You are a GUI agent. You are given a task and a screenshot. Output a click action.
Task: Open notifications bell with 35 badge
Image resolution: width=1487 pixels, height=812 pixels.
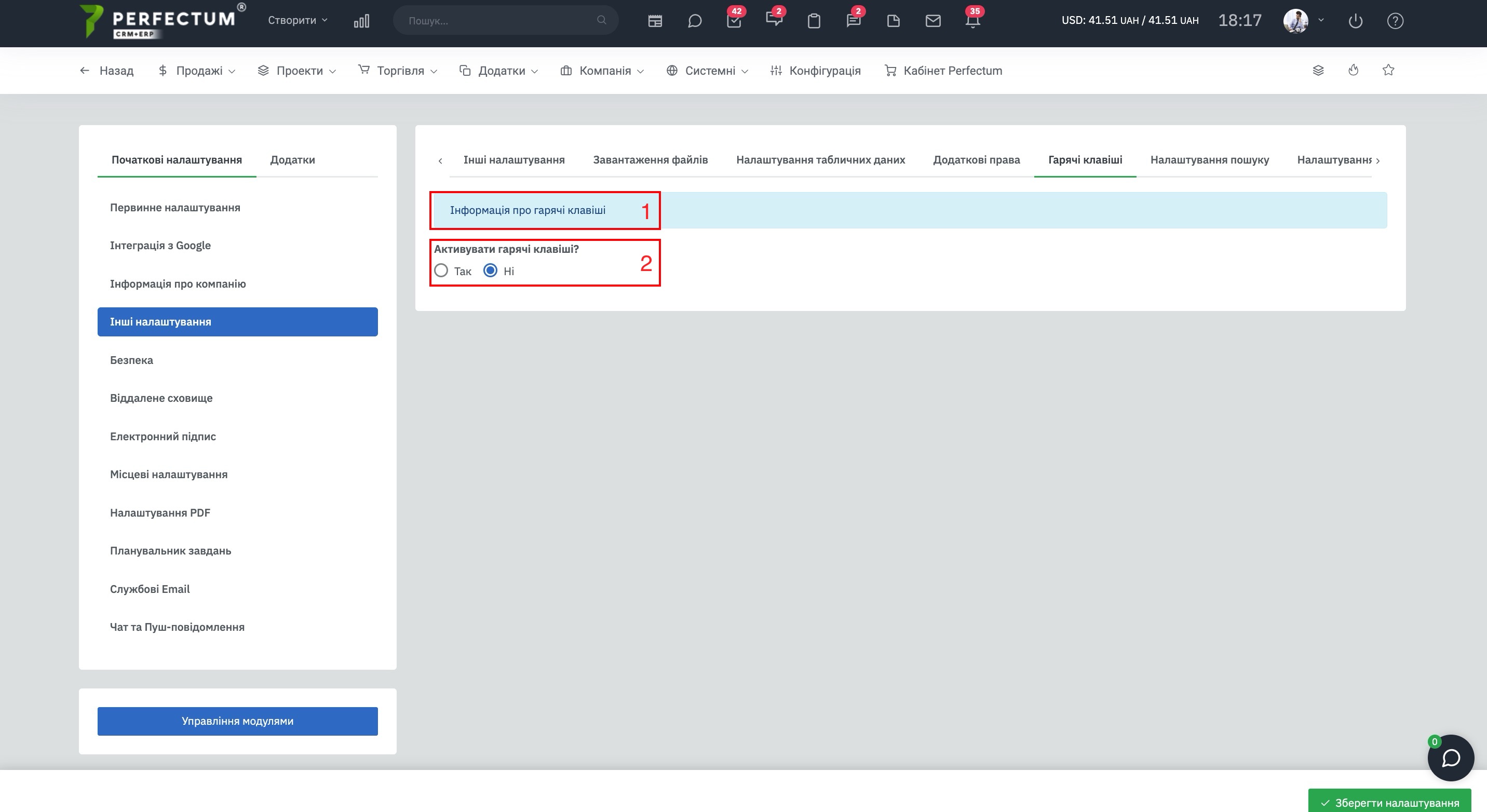point(973,20)
